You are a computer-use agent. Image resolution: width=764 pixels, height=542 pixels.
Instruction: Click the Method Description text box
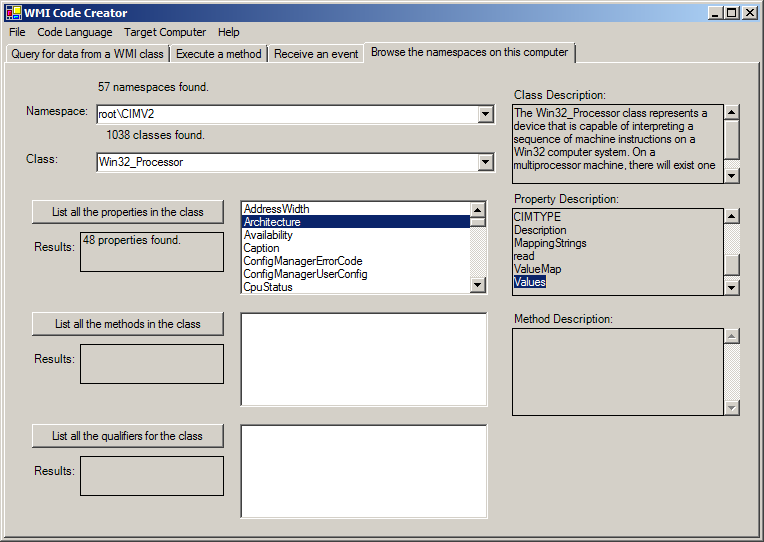[x=617, y=372]
